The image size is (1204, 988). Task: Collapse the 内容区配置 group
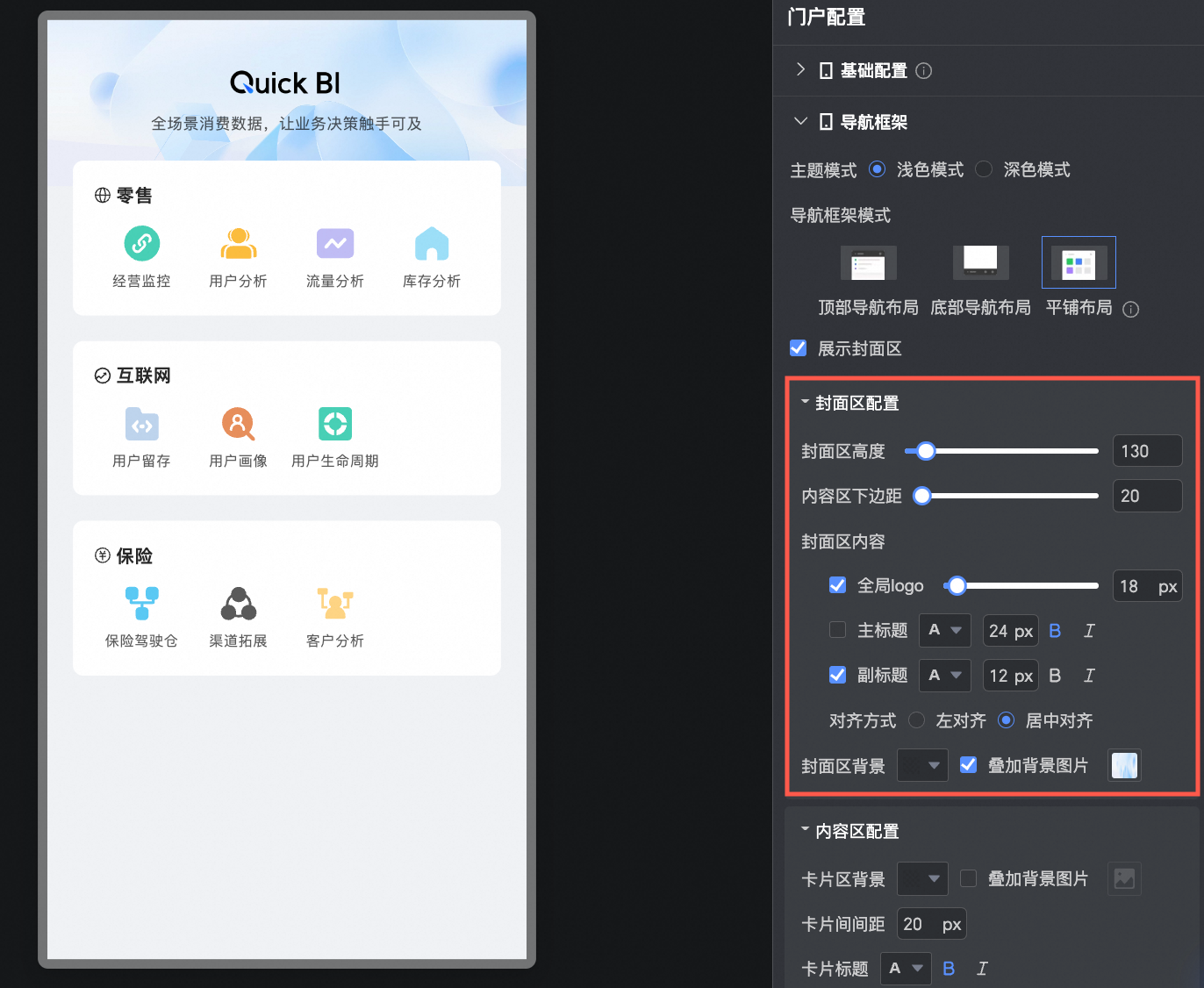tap(805, 830)
